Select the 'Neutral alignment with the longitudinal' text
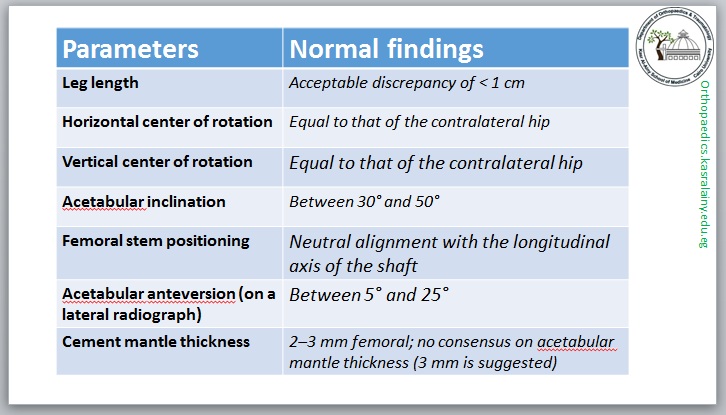This screenshot has height=415, width=726. 449,241
